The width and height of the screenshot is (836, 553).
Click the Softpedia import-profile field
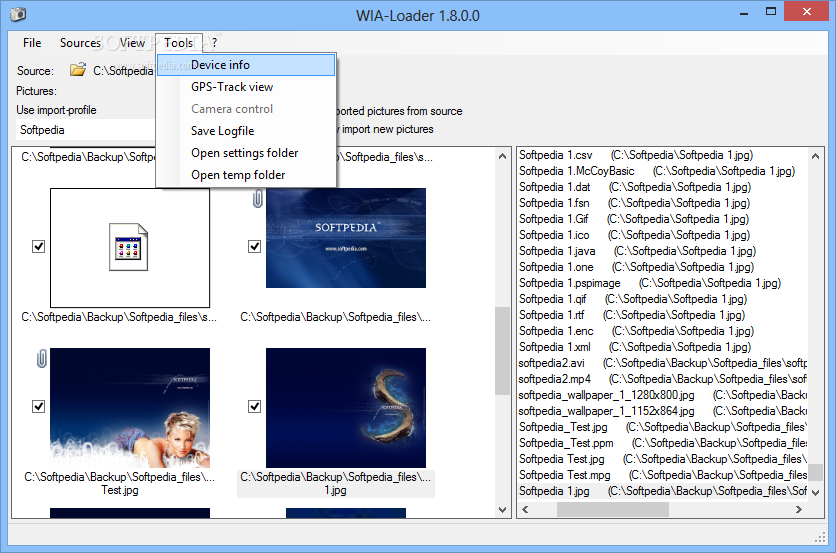[85, 130]
